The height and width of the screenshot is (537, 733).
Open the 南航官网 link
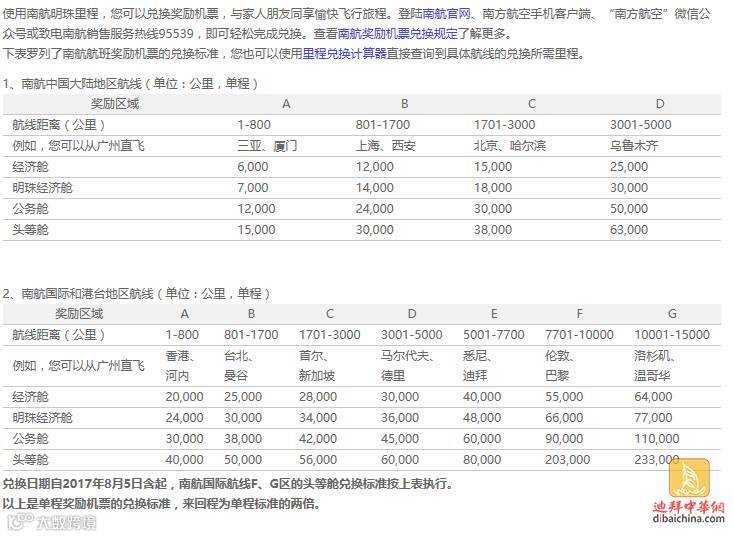(x=446, y=14)
